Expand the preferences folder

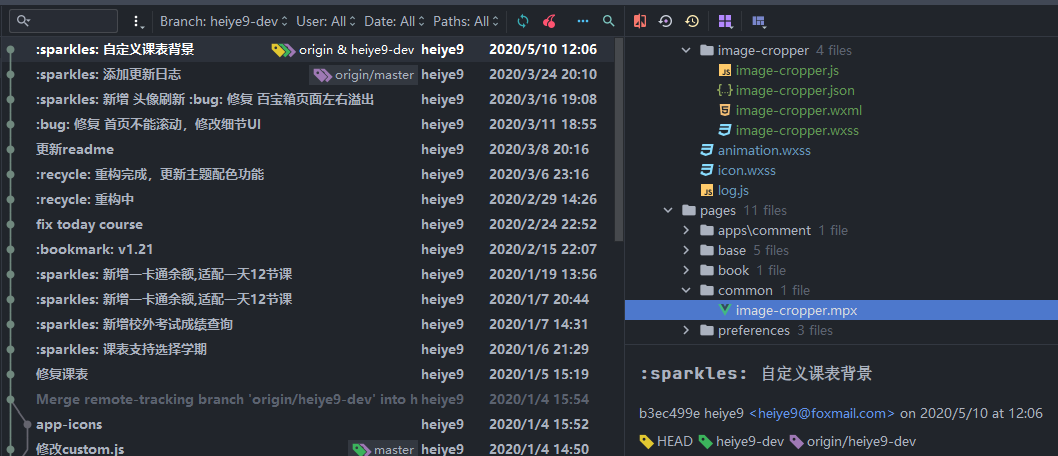click(x=686, y=330)
